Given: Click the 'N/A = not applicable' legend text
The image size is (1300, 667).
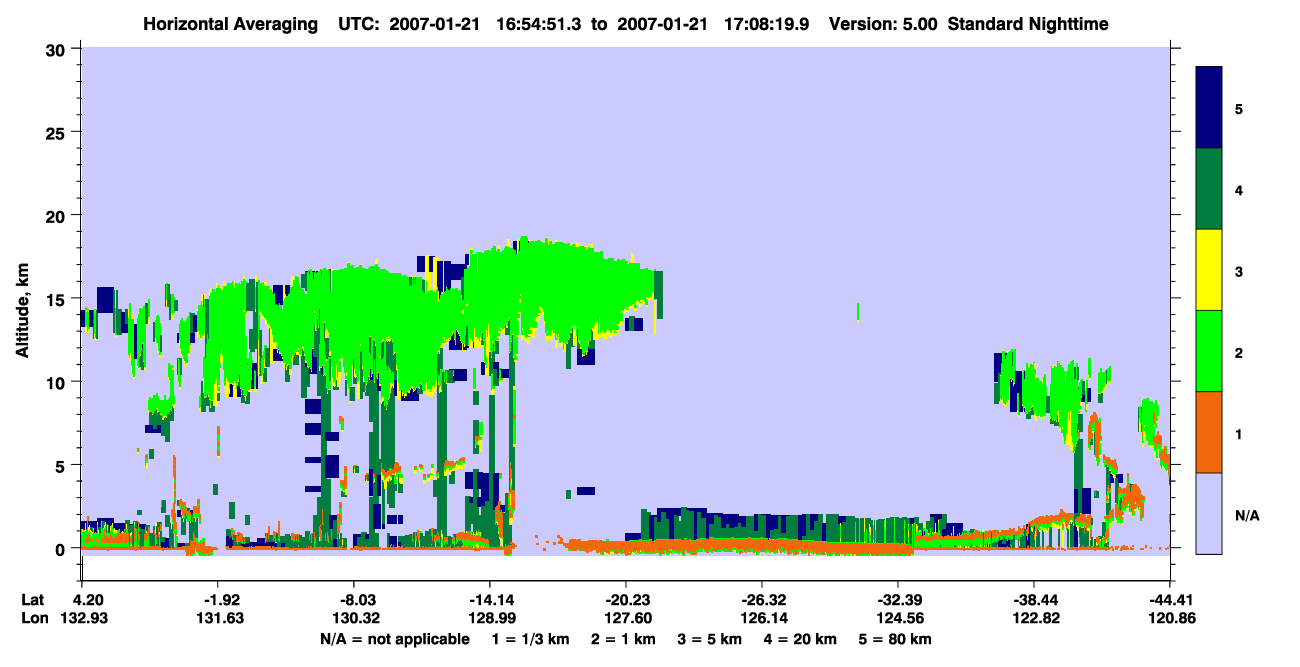Looking at the screenshot, I should [x=394, y=639].
